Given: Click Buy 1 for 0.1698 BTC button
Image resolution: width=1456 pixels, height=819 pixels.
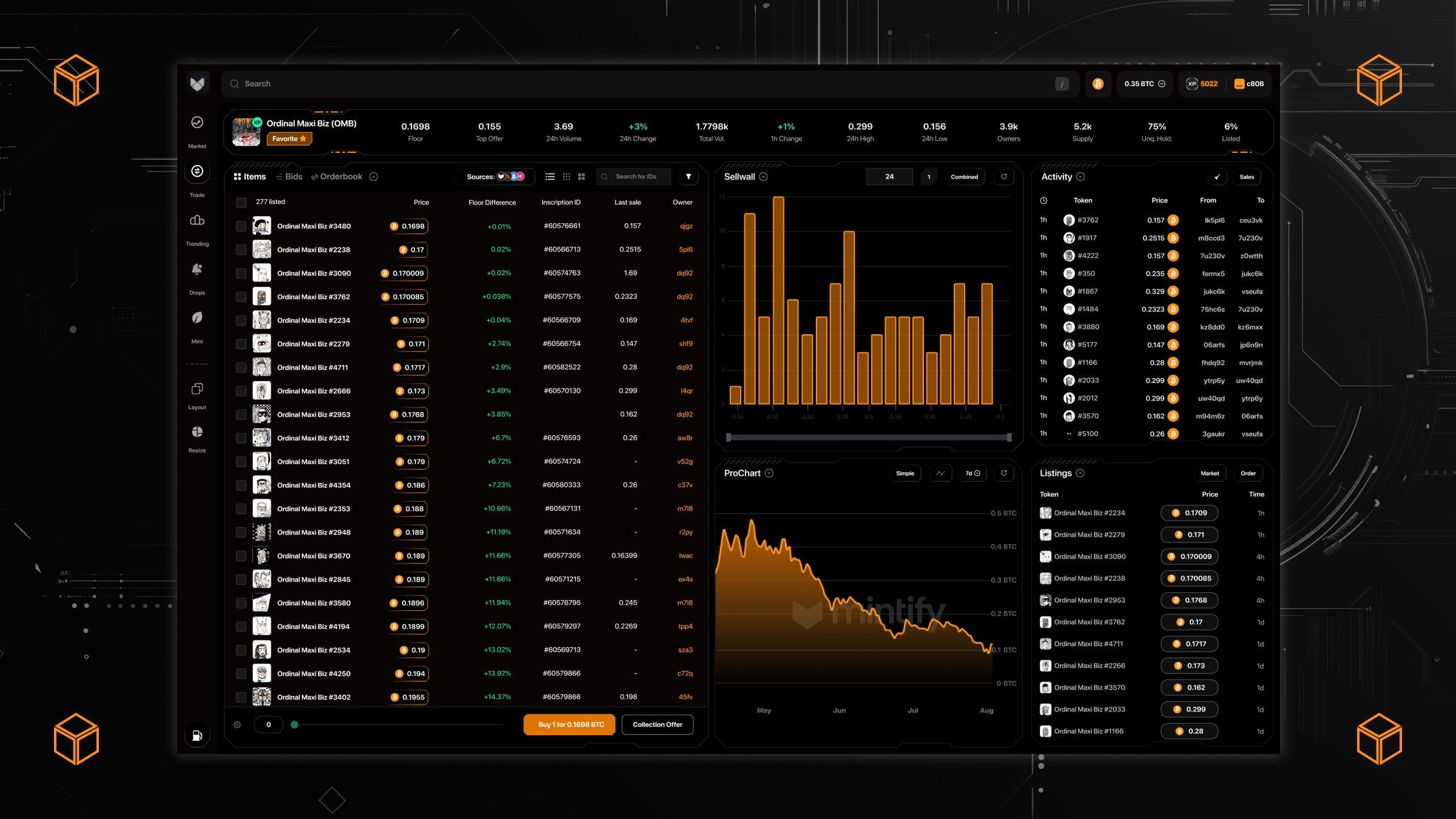Looking at the screenshot, I should tap(569, 724).
